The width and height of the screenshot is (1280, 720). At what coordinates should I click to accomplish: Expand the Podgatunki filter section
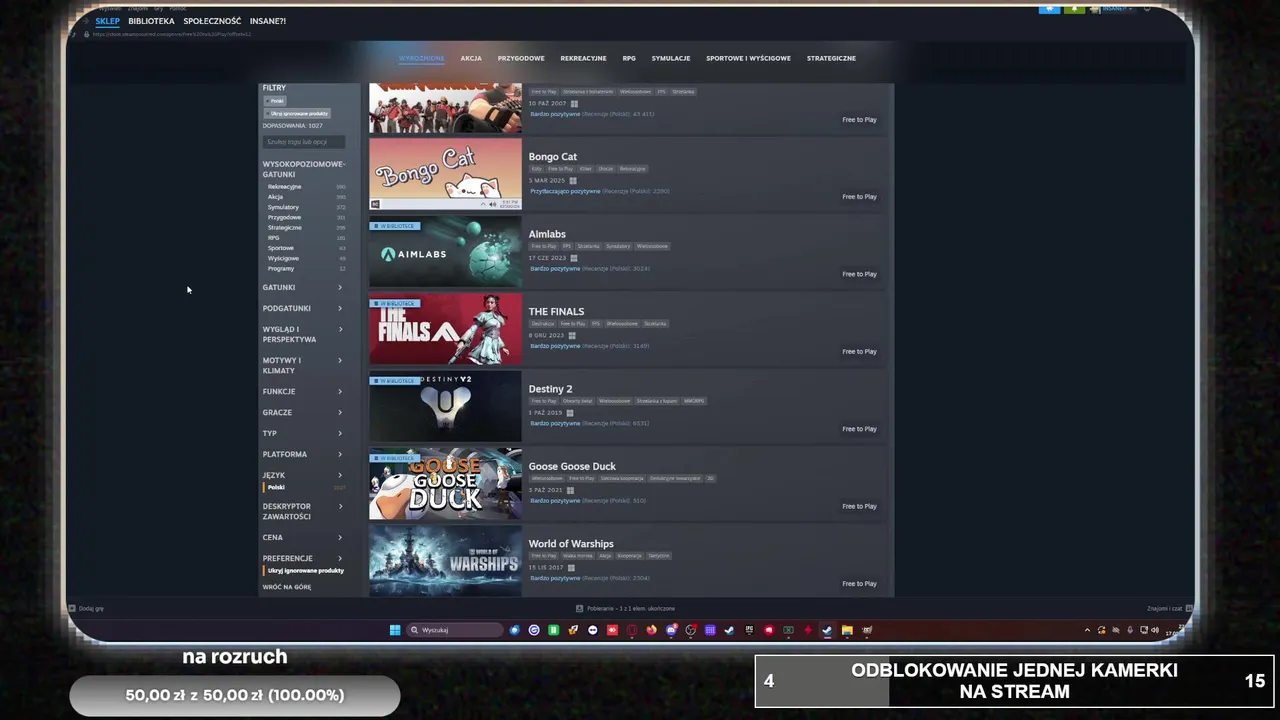[x=303, y=308]
